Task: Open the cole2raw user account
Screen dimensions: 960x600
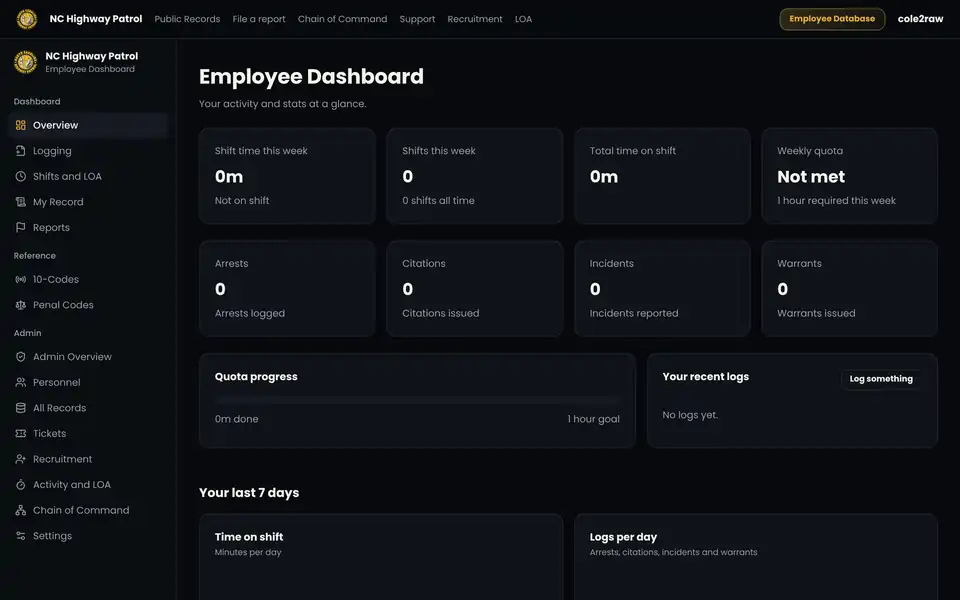Action: tap(920, 19)
